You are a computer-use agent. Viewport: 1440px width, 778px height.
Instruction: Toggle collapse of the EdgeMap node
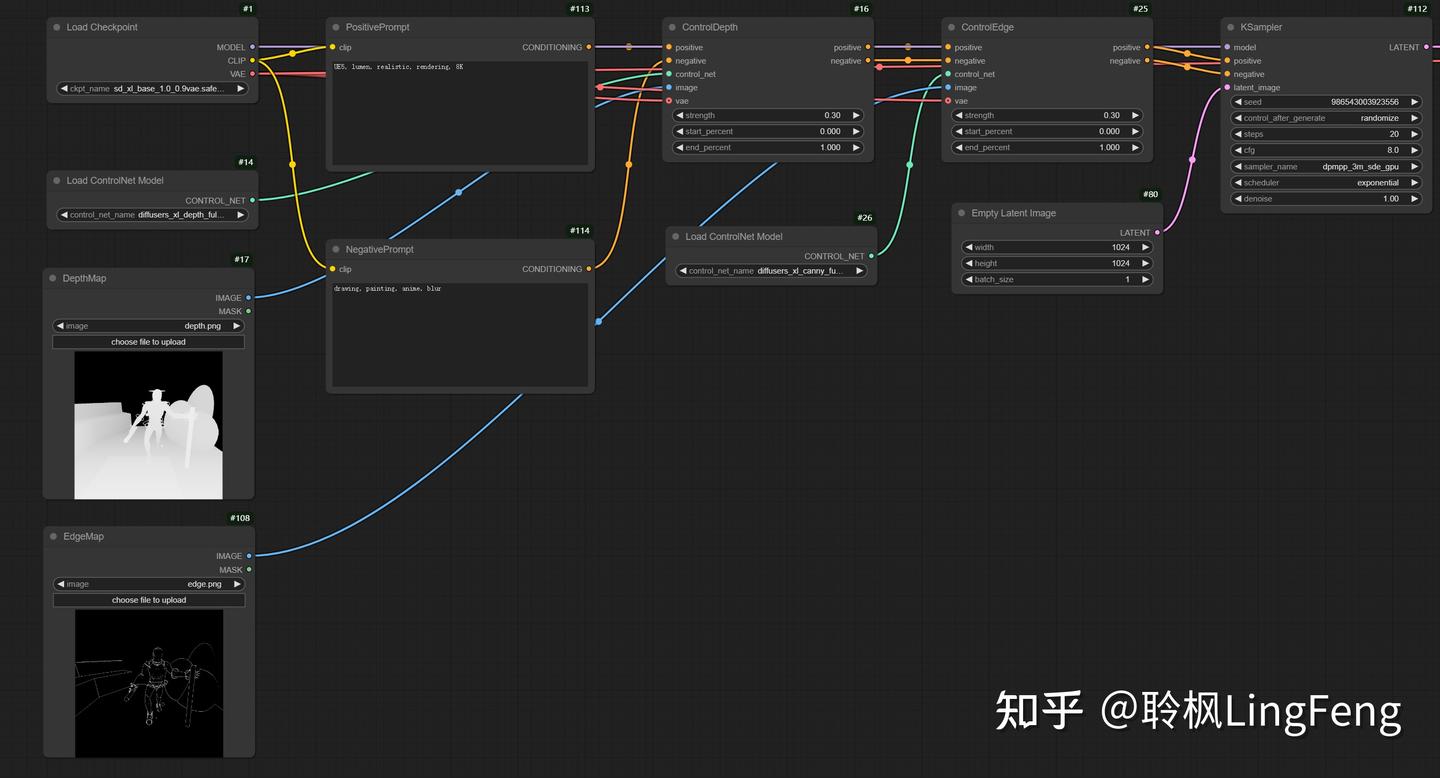[x=52, y=536]
